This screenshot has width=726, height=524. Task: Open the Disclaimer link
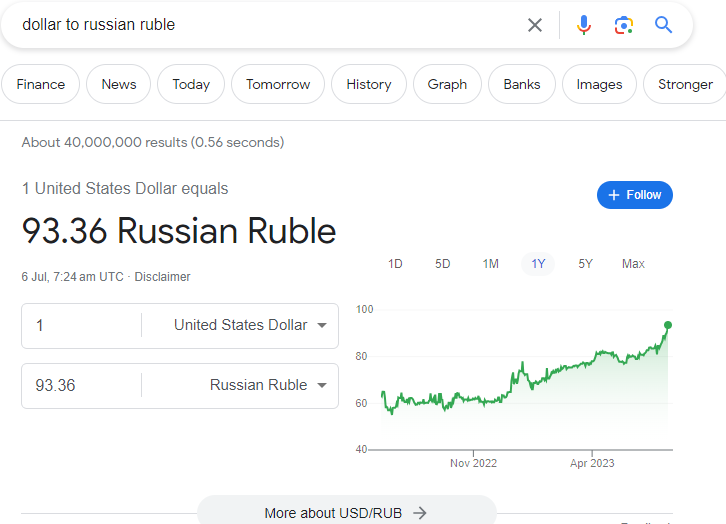[x=162, y=277]
